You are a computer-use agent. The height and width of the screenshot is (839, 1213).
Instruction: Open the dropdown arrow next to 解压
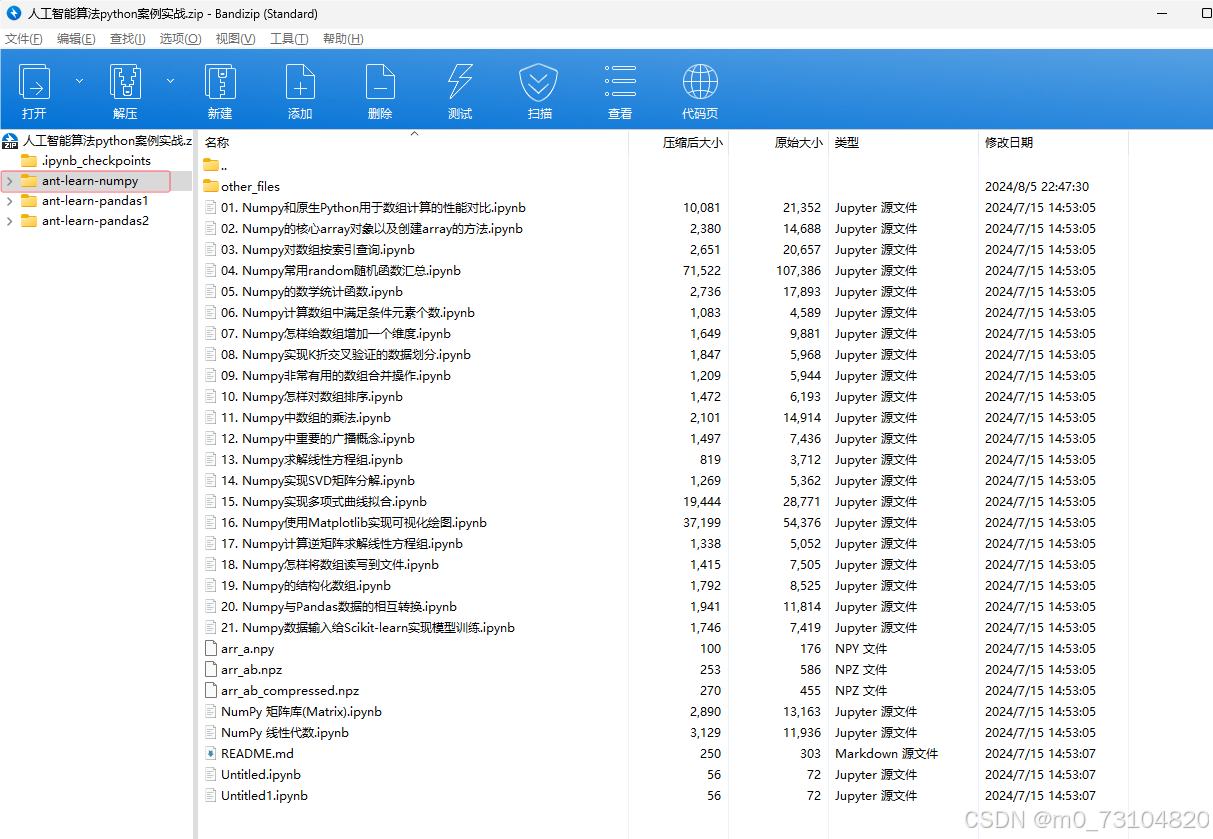(x=170, y=81)
